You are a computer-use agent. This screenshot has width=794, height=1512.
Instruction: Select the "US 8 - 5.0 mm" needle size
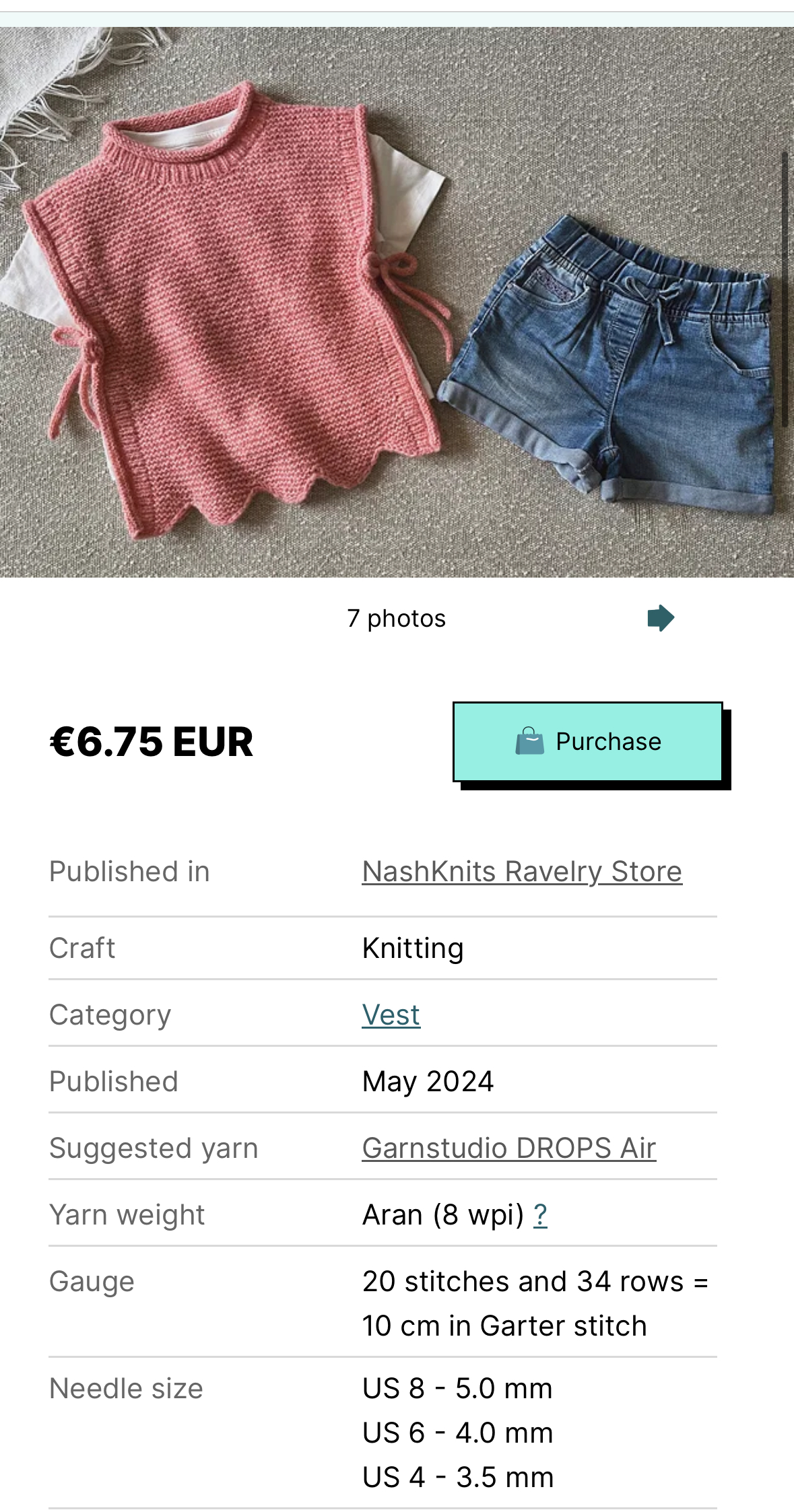457,1389
